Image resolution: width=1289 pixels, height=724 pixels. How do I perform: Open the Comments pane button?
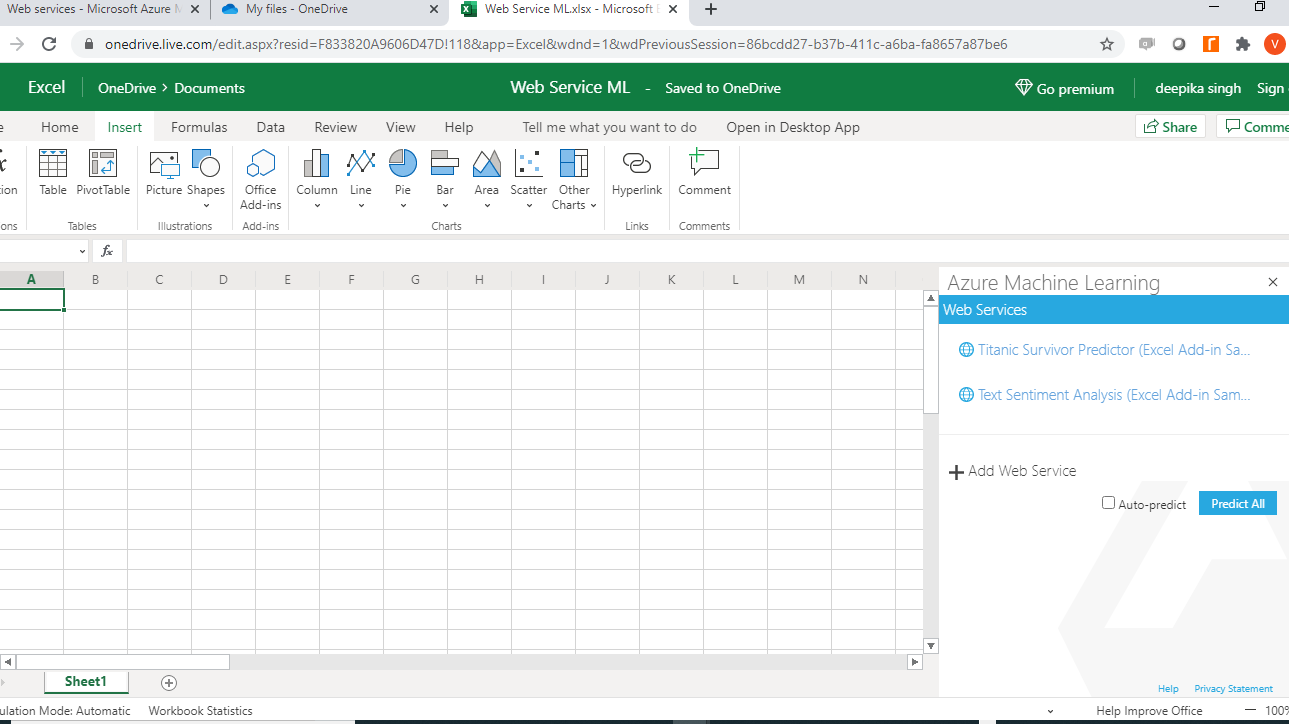(x=1254, y=127)
